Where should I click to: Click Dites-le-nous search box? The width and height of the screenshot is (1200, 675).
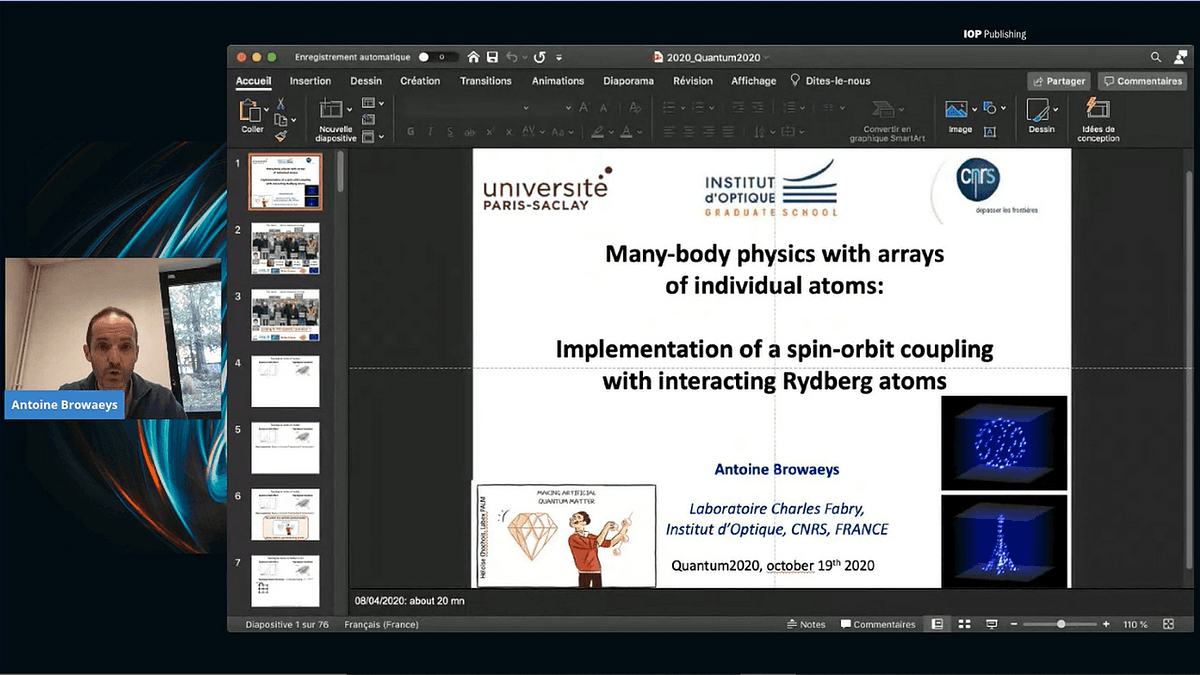tap(830, 81)
